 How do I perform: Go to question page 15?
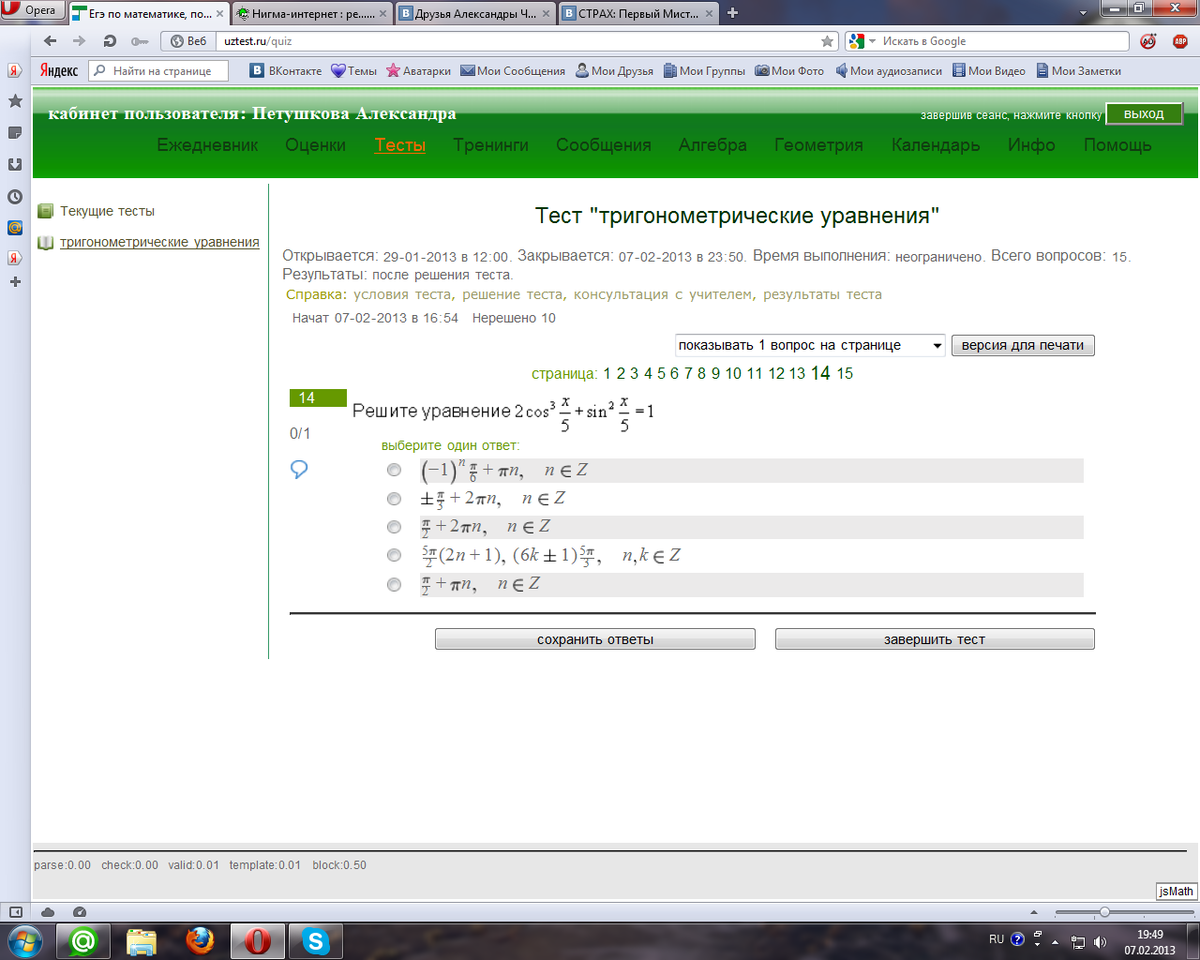[x=845, y=373]
